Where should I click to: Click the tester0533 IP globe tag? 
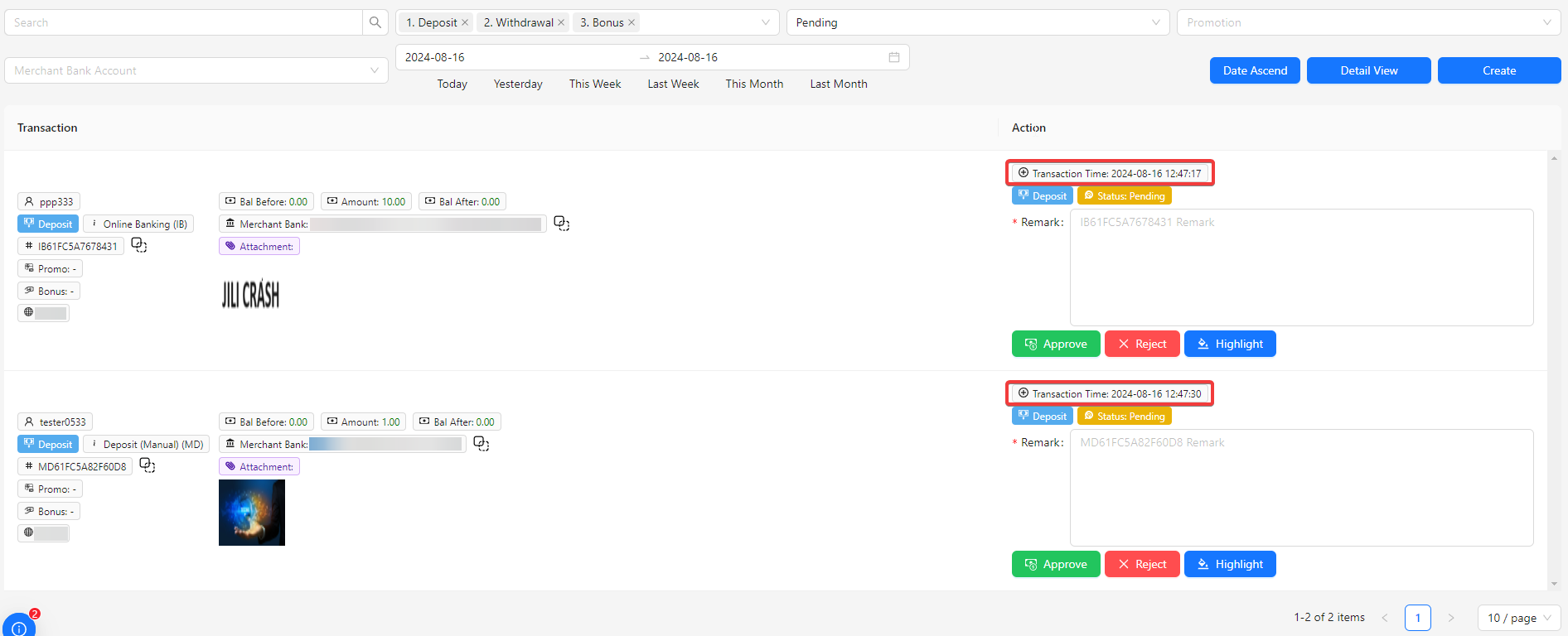point(43,532)
